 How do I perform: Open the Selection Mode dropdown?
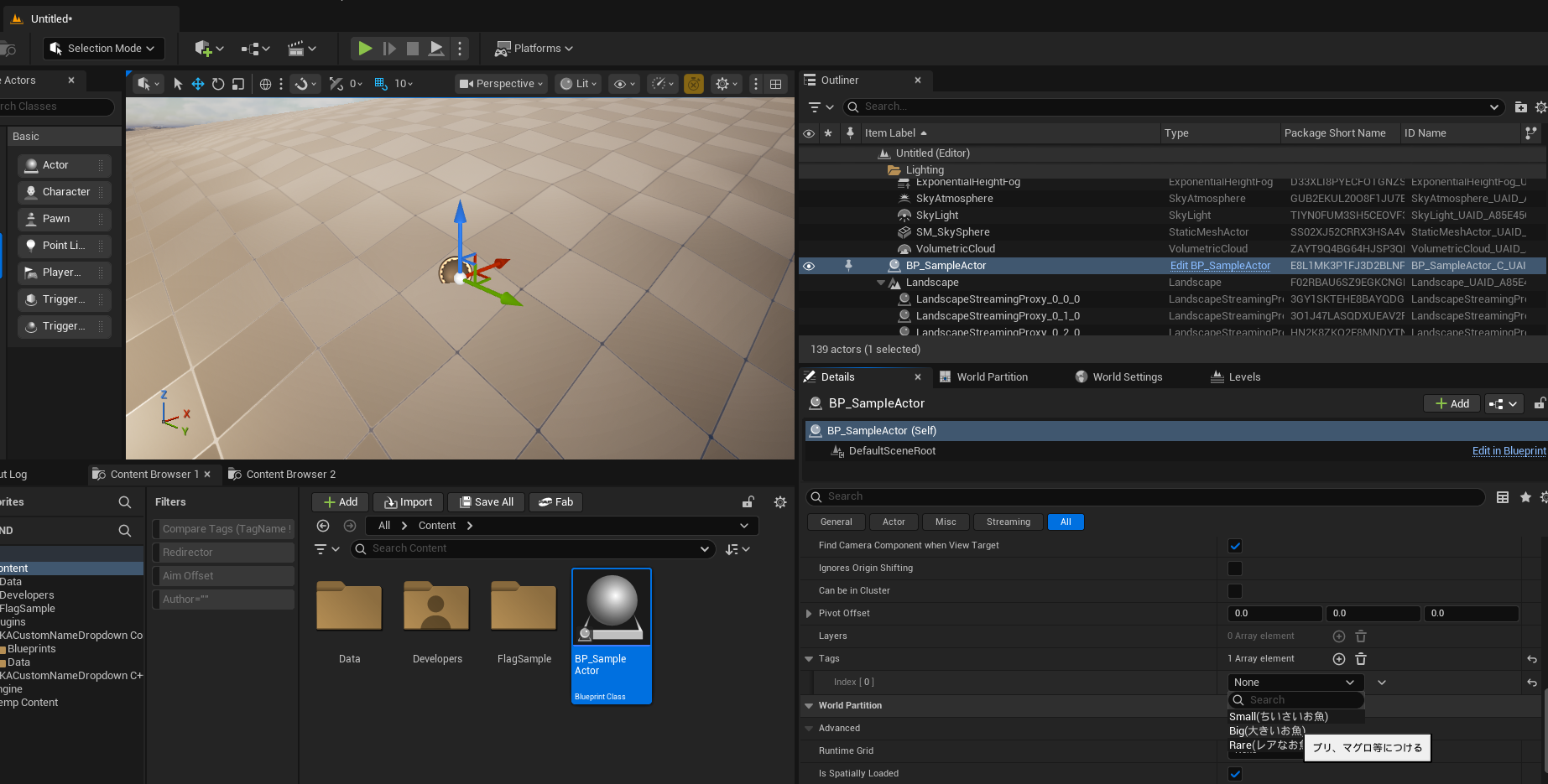pos(103,49)
